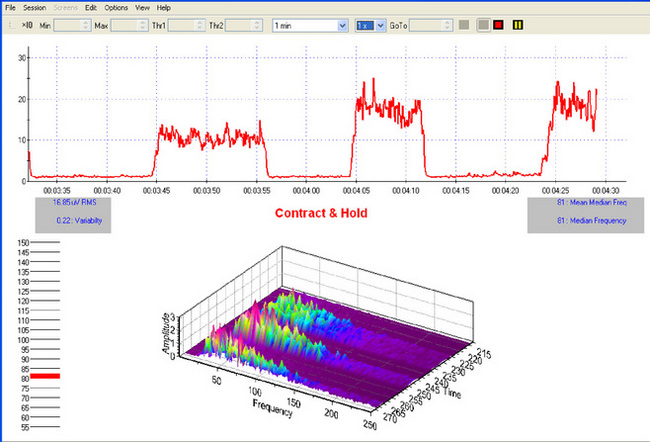Open the Options menu
Image resolution: width=650 pixels, height=442 pixels.
tap(115, 7)
